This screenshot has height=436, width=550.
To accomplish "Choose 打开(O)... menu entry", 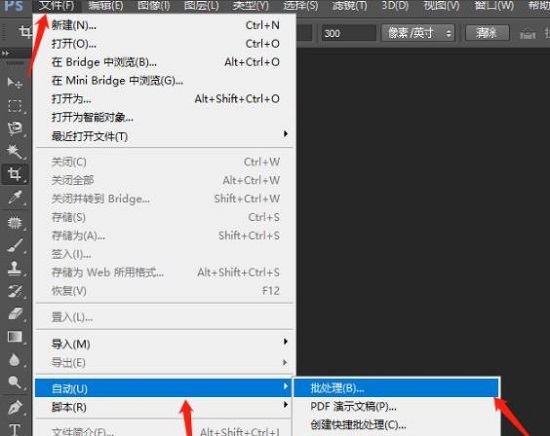I will coord(165,44).
